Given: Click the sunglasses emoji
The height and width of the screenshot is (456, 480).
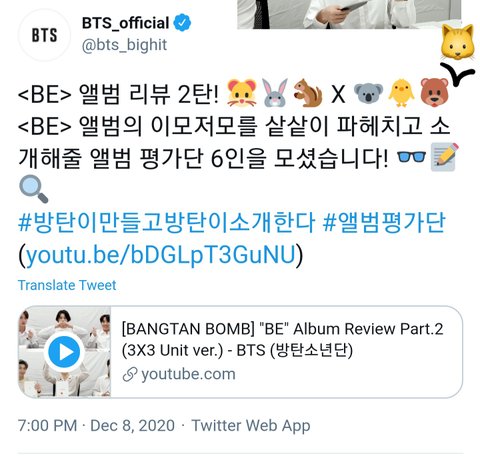Looking at the screenshot, I should pyautogui.click(x=411, y=156).
